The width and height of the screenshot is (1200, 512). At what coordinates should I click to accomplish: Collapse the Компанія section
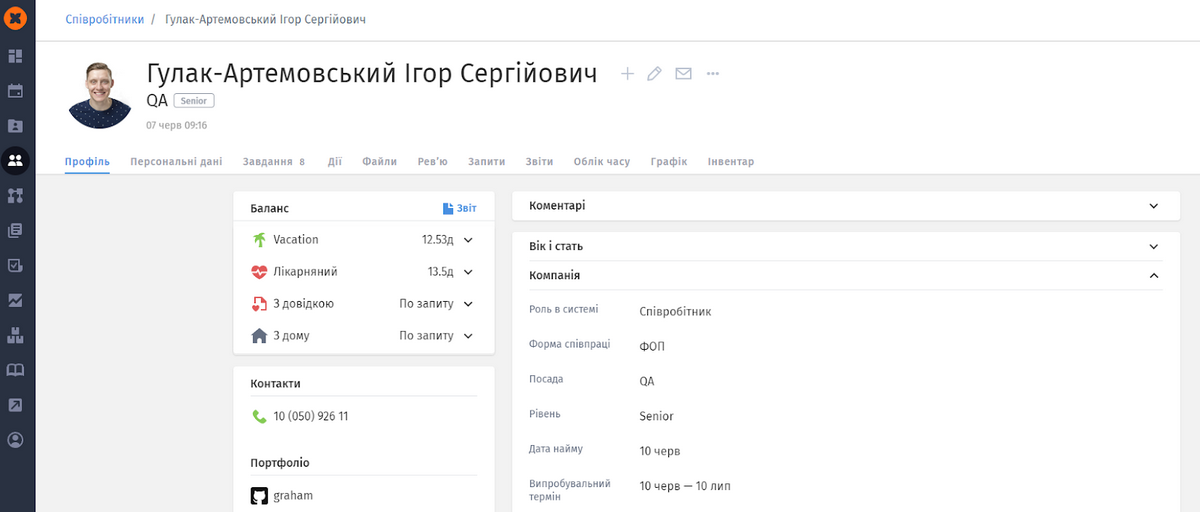click(1153, 276)
